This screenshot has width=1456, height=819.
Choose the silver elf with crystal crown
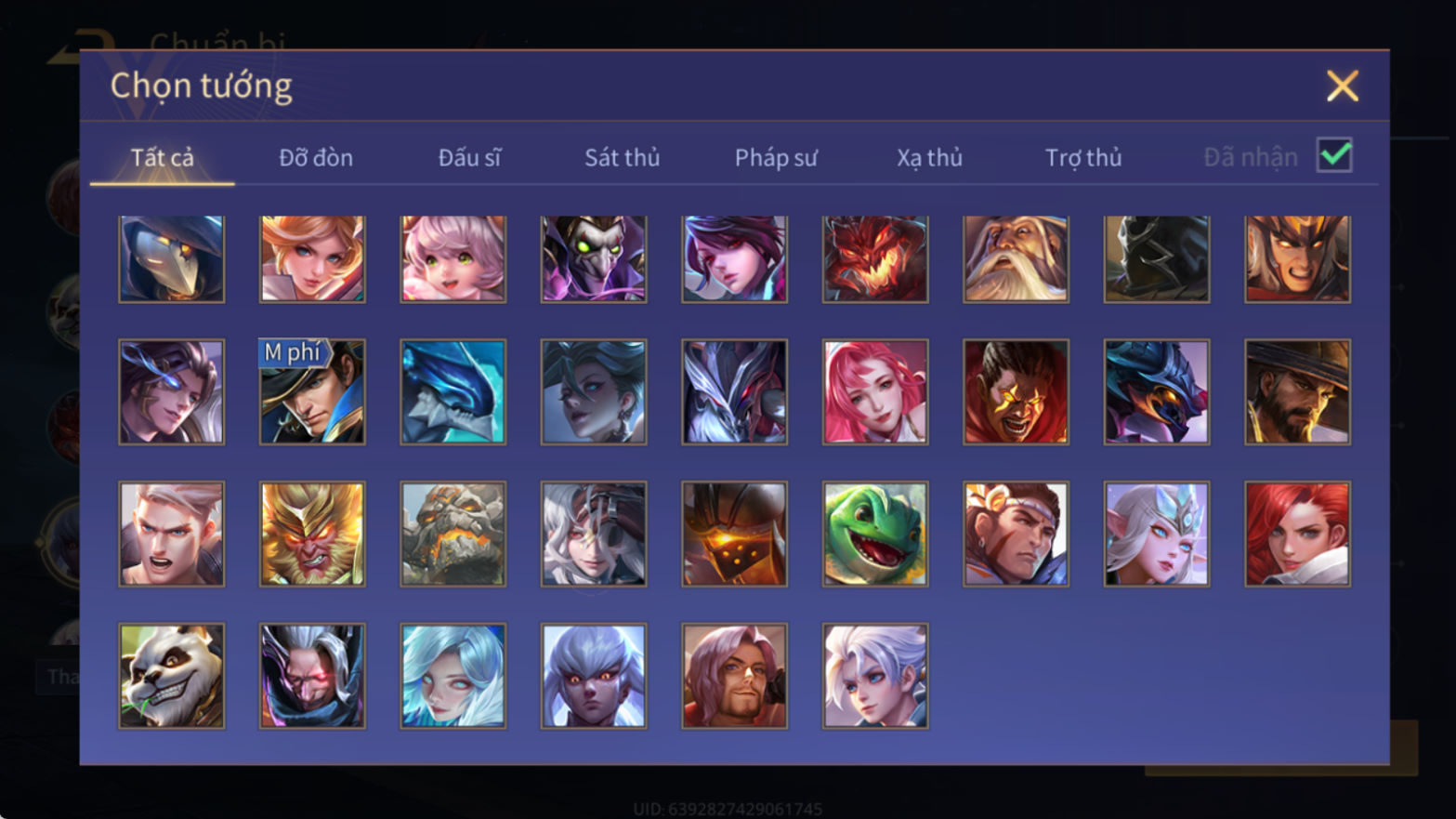(x=1157, y=534)
